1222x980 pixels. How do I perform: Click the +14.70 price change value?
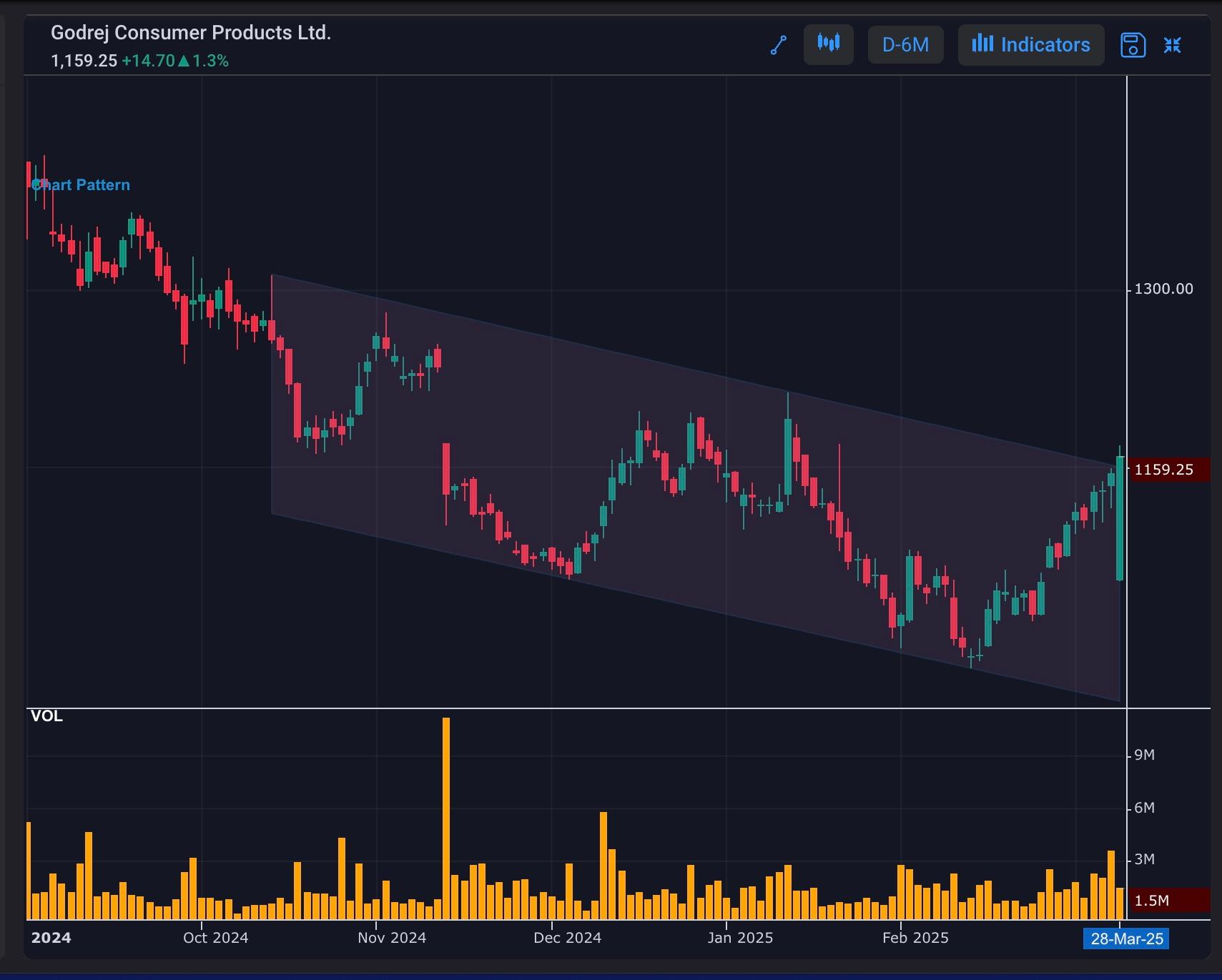click(x=148, y=61)
